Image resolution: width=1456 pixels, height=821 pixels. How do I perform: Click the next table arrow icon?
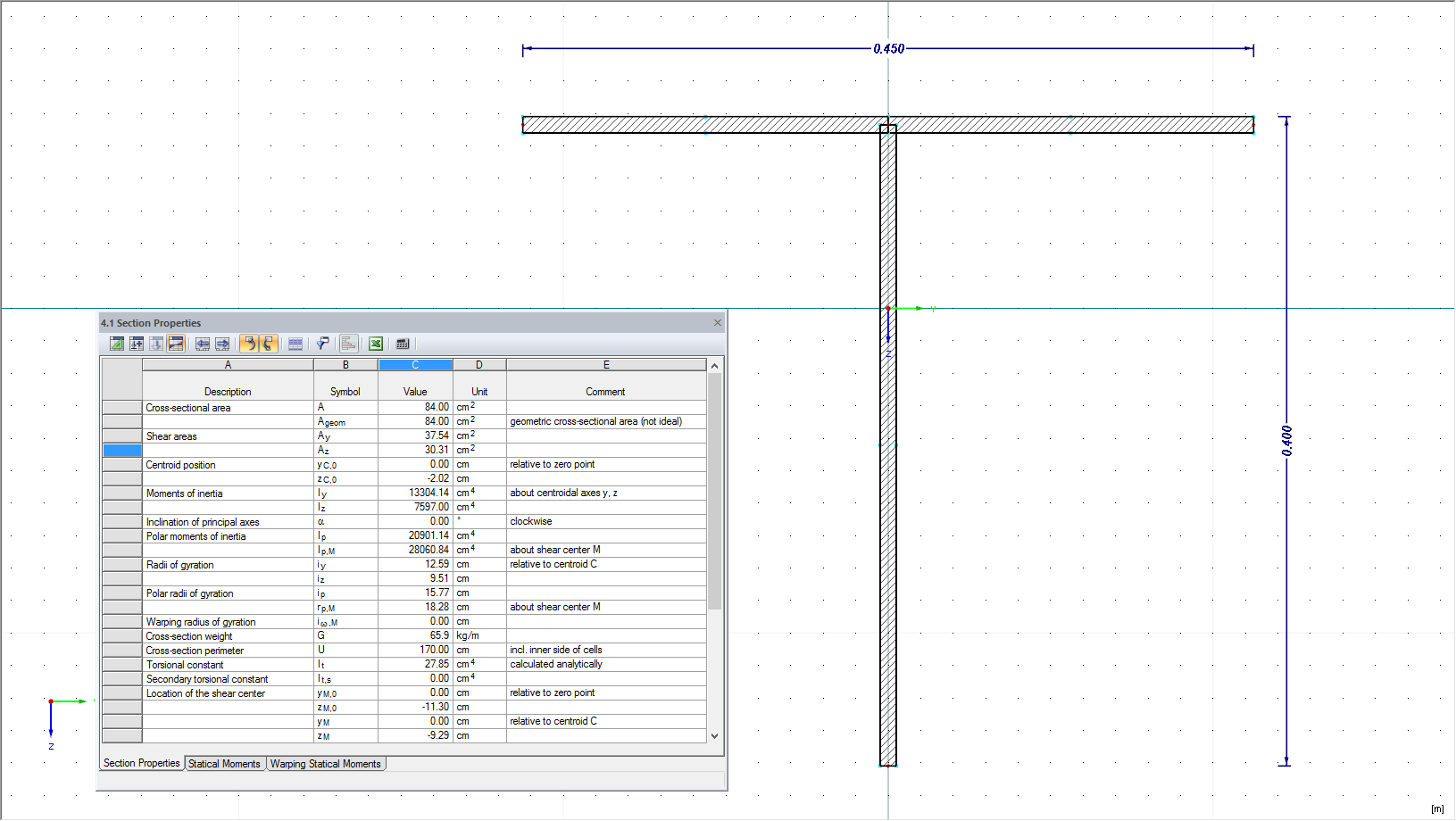[x=222, y=344]
